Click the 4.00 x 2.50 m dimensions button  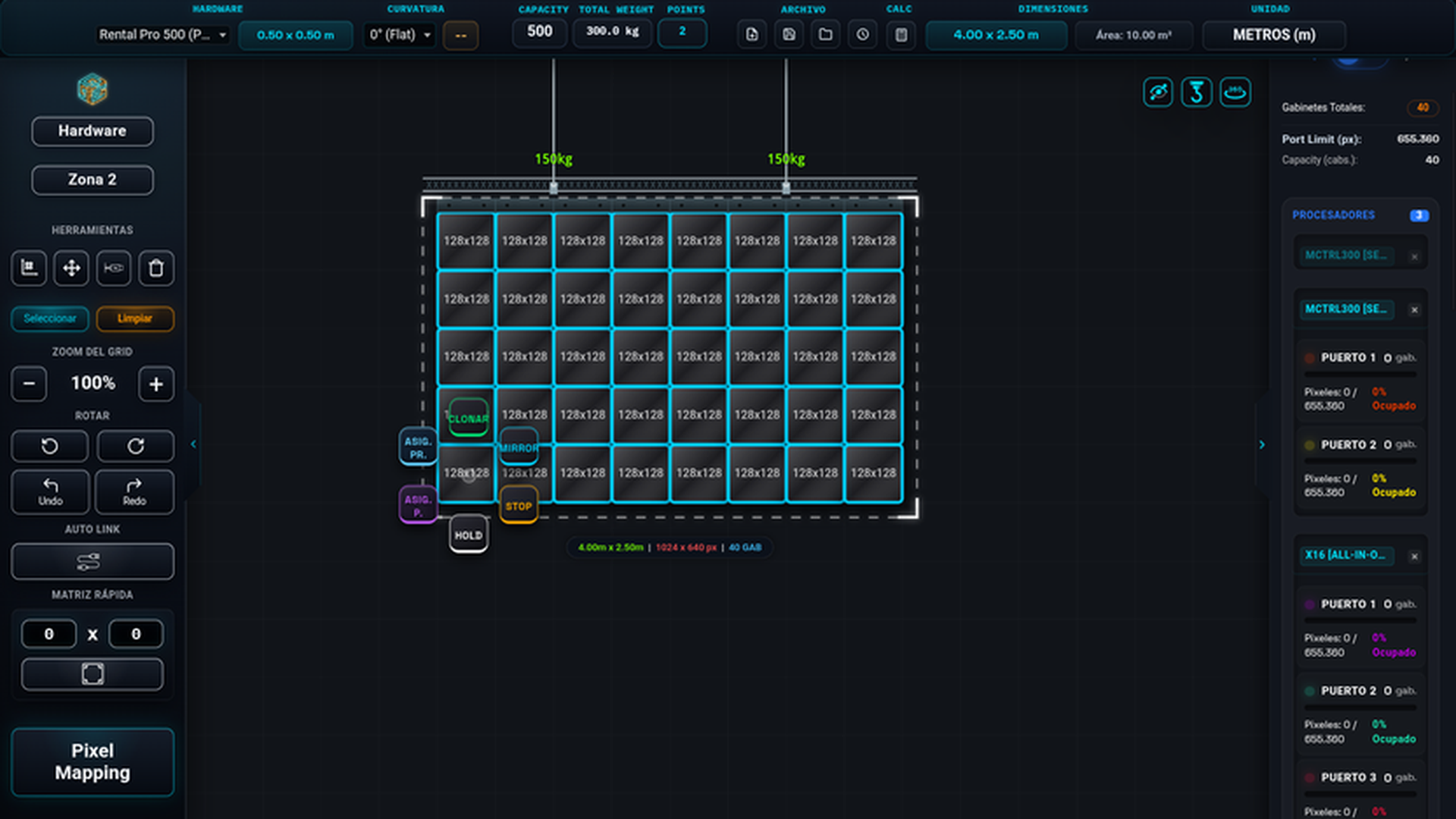pyautogui.click(x=996, y=35)
